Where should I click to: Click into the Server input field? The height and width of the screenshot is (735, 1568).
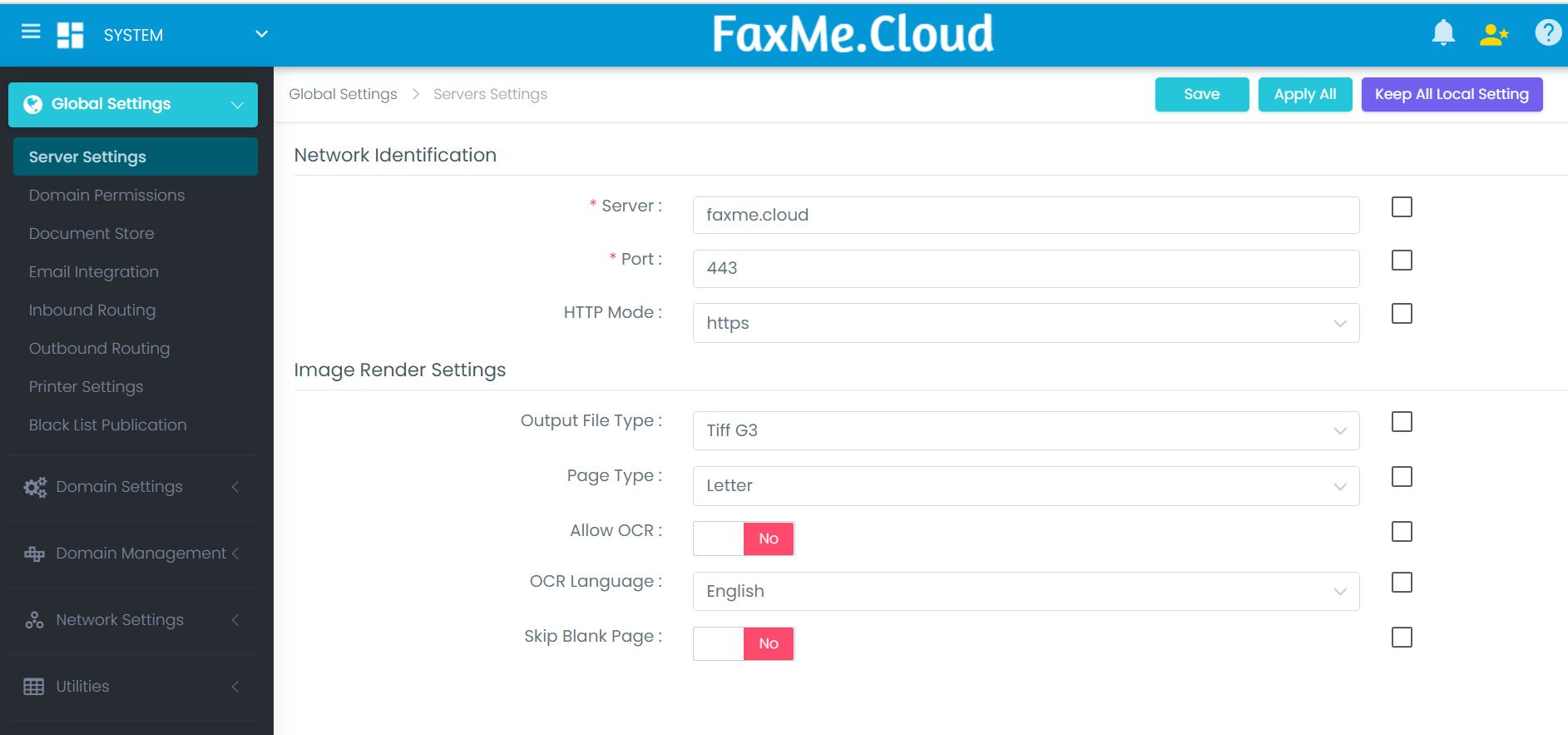click(1026, 215)
